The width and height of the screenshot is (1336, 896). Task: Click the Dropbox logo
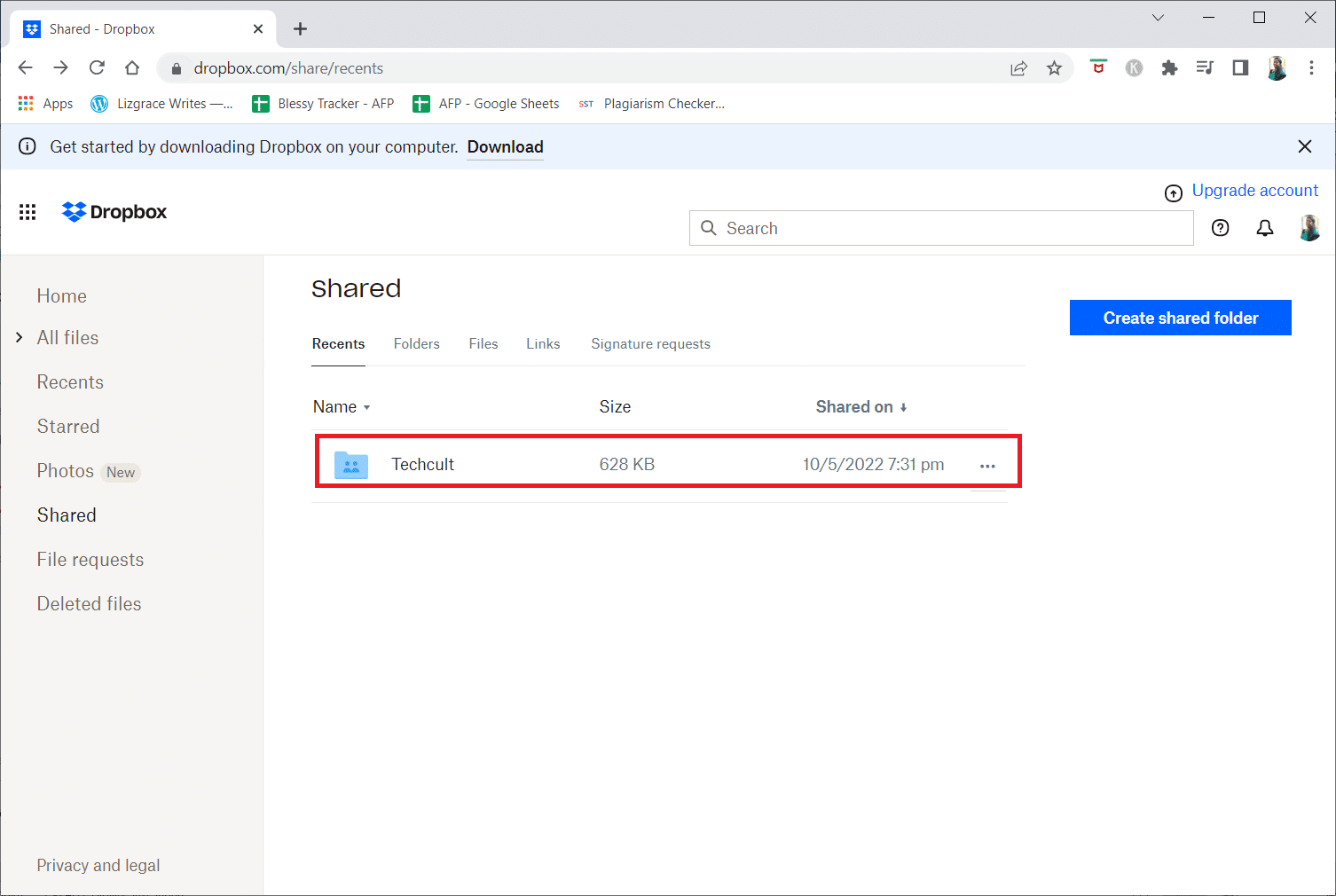point(114,212)
